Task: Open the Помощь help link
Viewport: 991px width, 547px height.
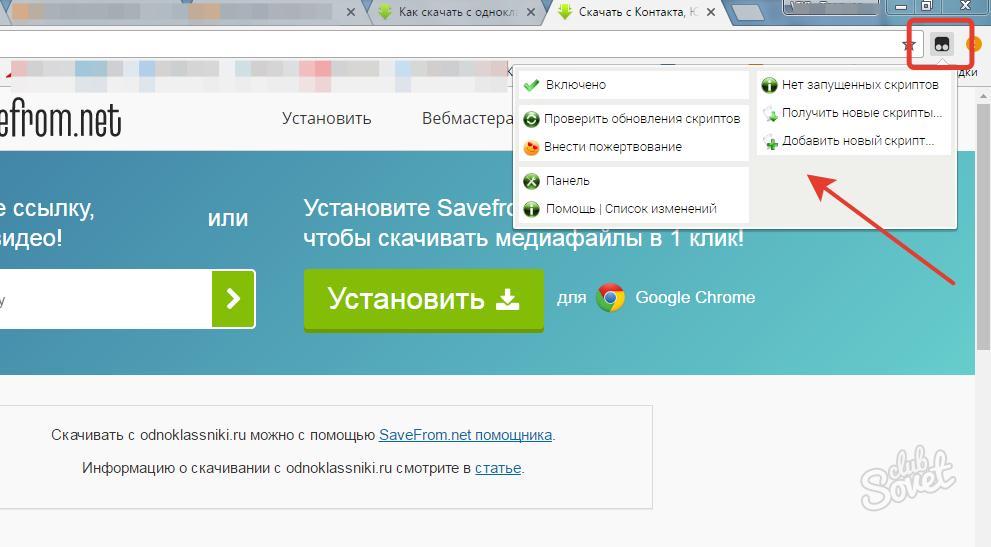Action: tap(570, 209)
